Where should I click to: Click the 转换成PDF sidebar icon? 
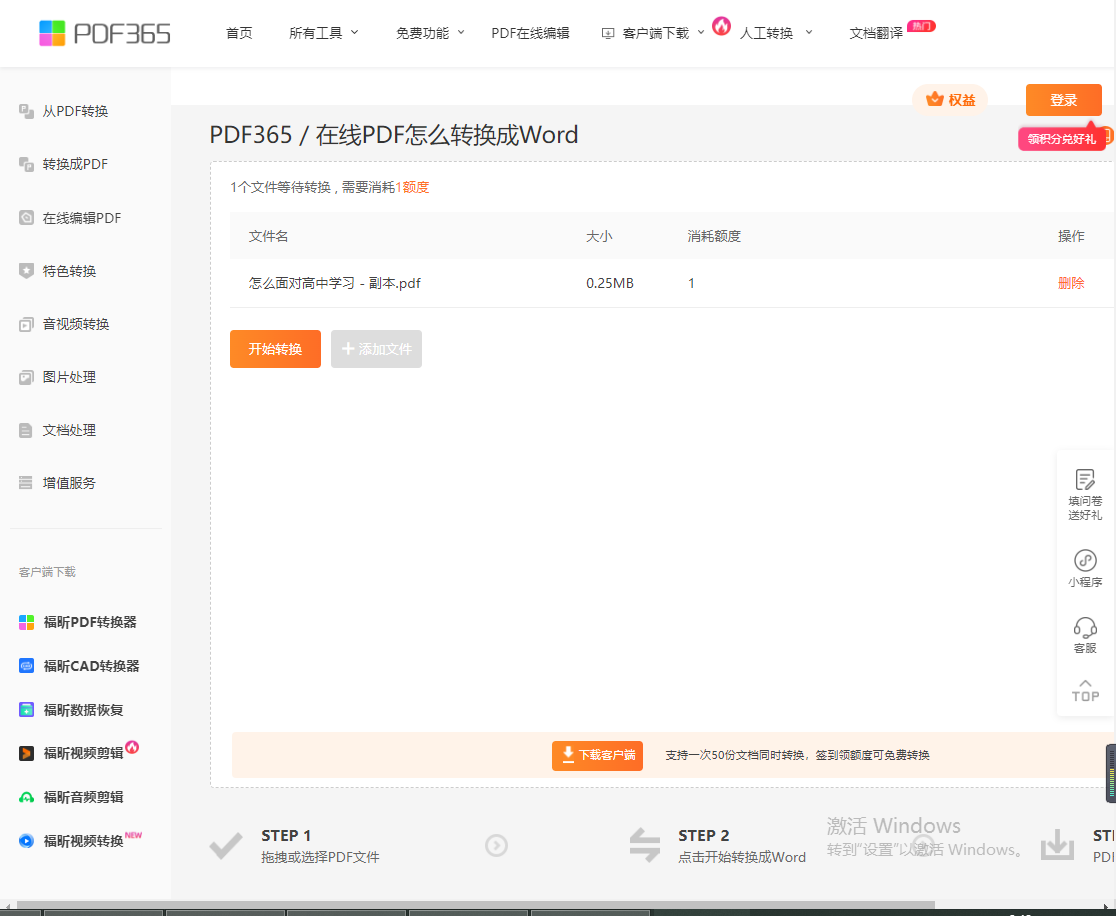(26, 164)
